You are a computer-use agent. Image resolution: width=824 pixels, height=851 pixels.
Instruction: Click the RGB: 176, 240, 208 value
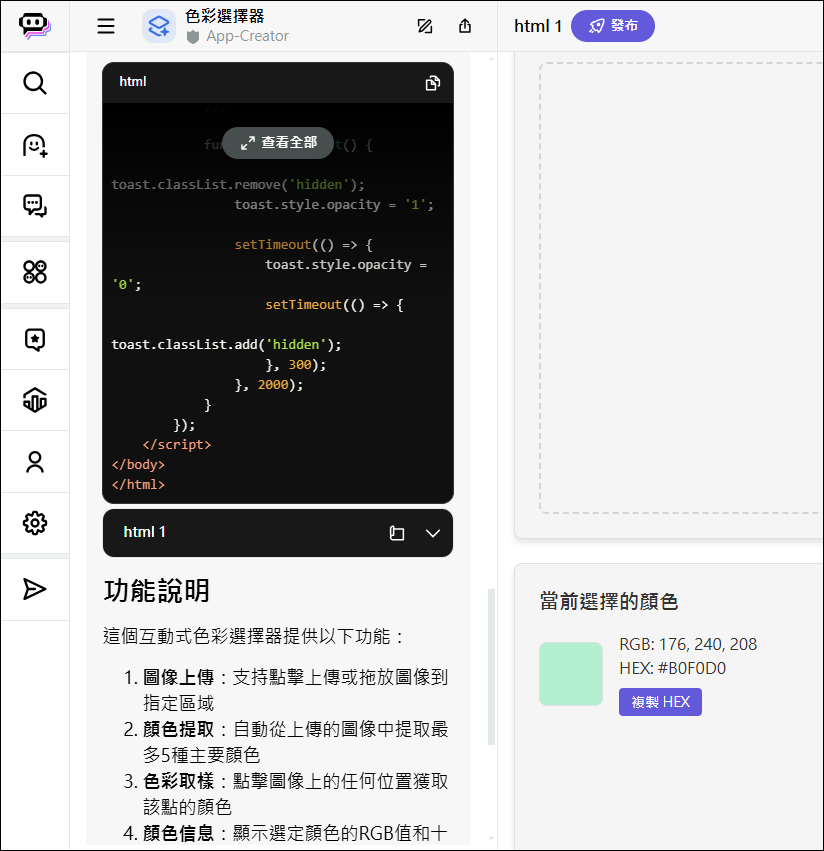coord(688,644)
